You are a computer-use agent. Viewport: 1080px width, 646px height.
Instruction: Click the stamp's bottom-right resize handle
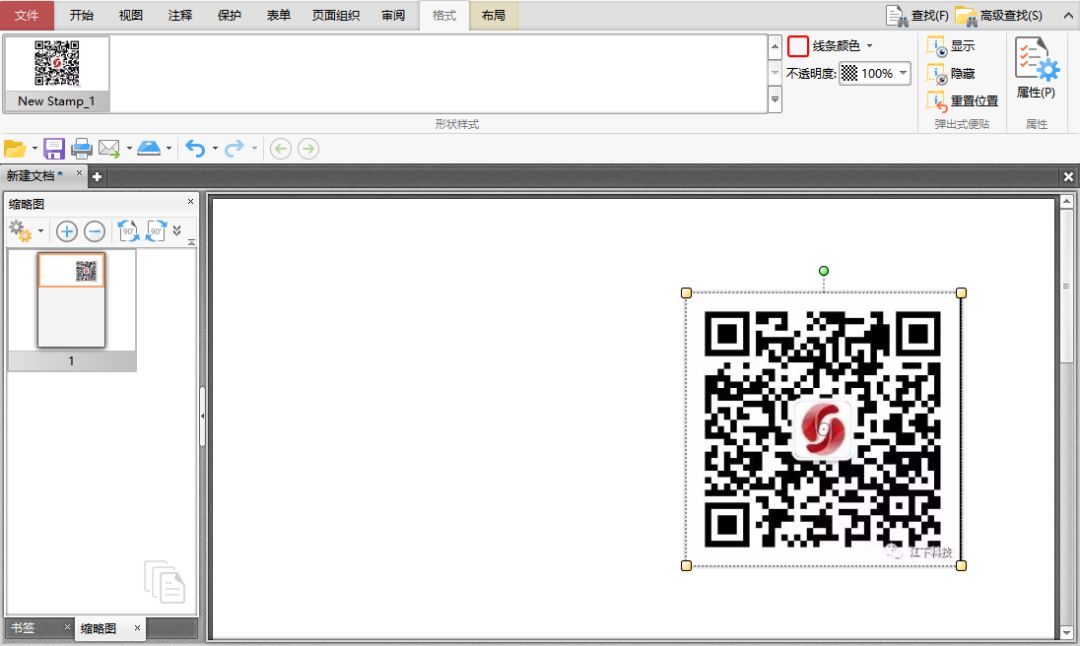pos(962,565)
